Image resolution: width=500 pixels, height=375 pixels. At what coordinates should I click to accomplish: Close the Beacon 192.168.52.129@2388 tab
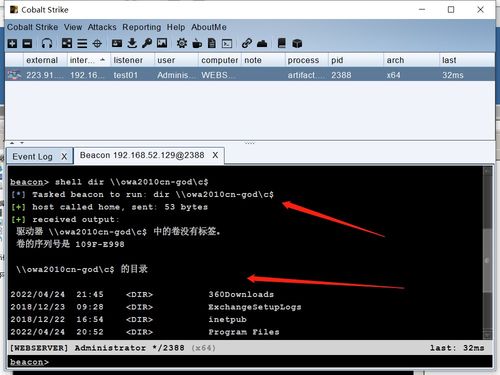pyautogui.click(x=215, y=155)
